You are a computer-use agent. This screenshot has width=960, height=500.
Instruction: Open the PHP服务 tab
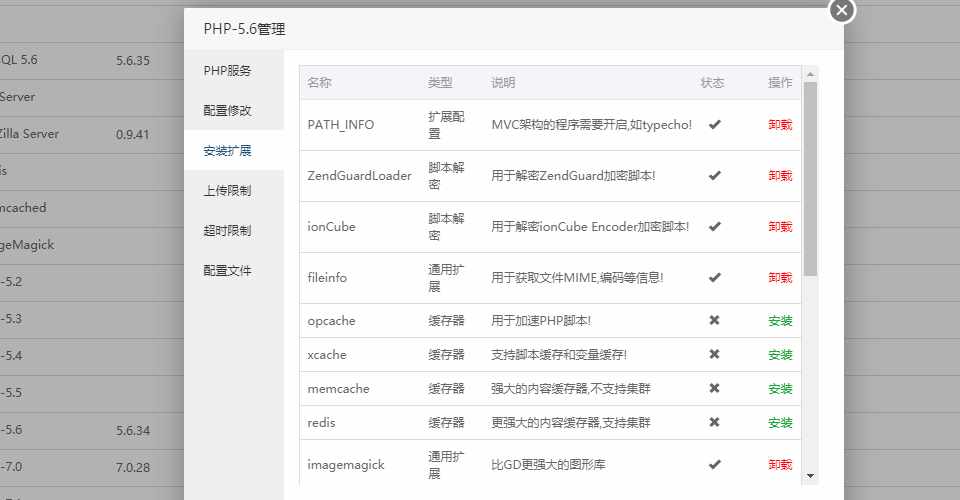pos(227,71)
